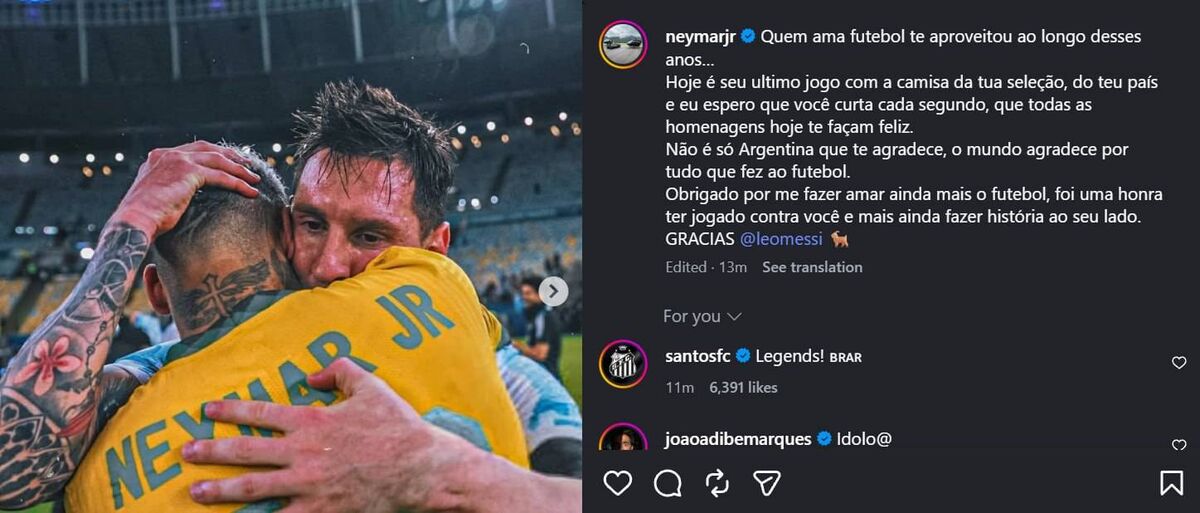Click See translation under the caption
The width and height of the screenshot is (1200, 513).
tap(812, 267)
